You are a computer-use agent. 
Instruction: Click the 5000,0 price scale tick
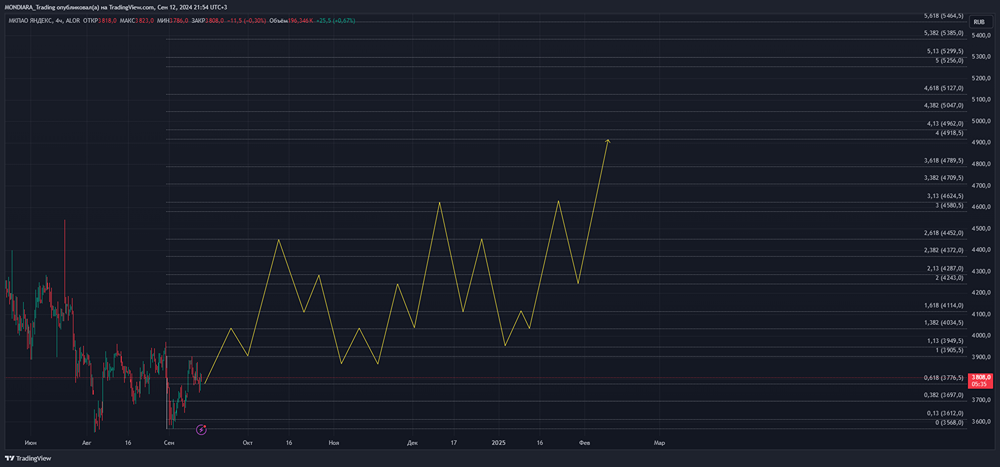coord(980,121)
